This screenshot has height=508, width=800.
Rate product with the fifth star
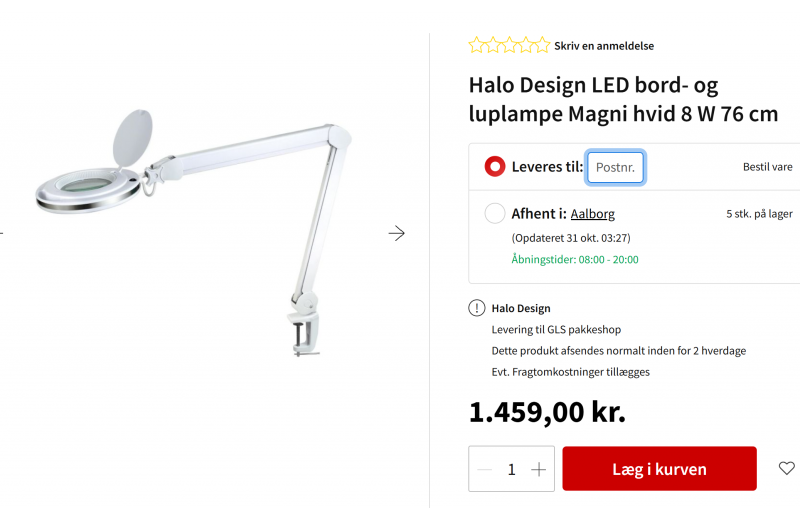point(542,45)
